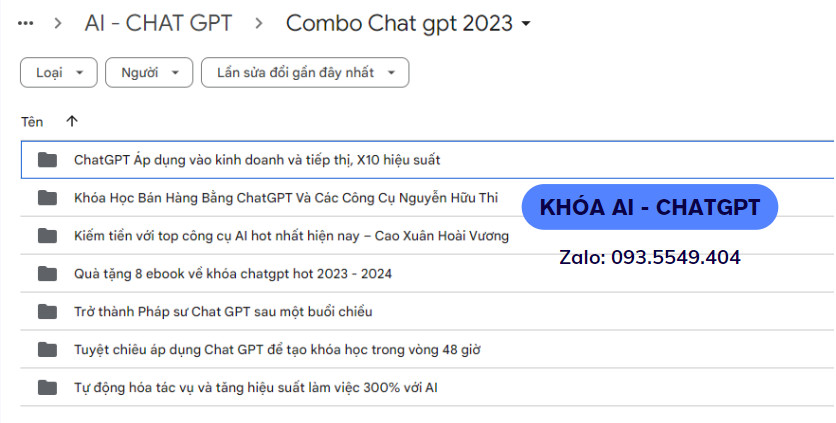The width and height of the screenshot is (836, 423).
Task: Navigate to AI - CHAT GPT breadcrumb
Action: tap(162, 22)
